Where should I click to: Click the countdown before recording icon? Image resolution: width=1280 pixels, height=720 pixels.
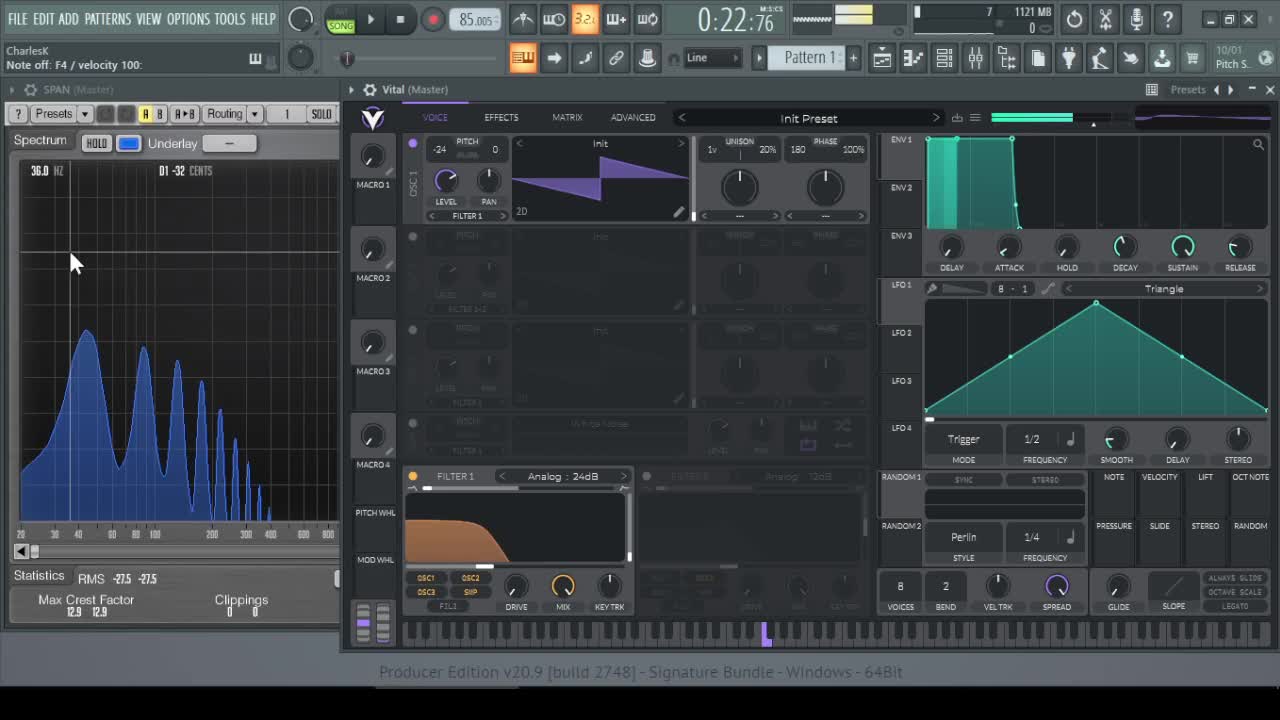click(585, 19)
